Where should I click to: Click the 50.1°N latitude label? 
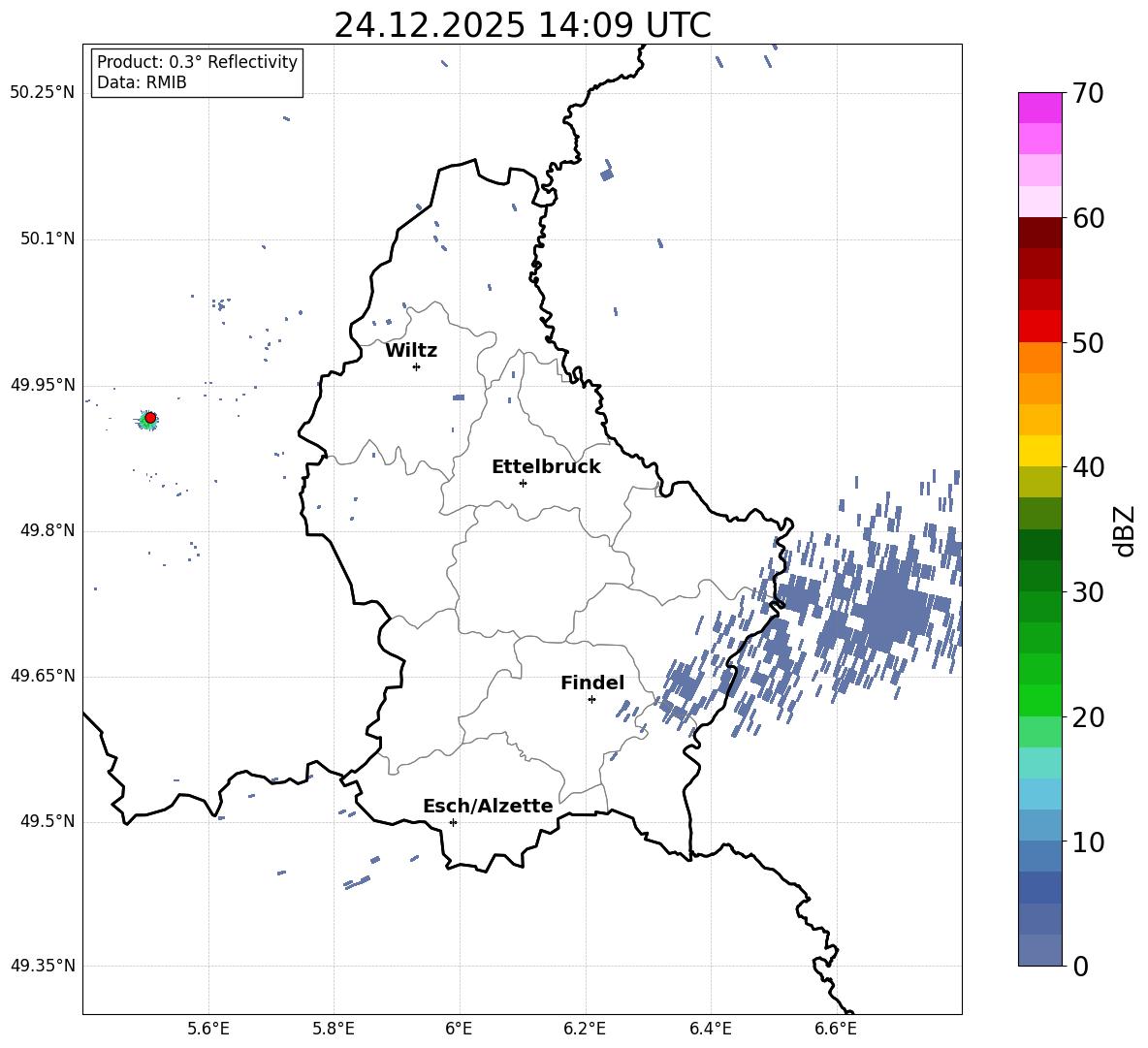coord(47,238)
